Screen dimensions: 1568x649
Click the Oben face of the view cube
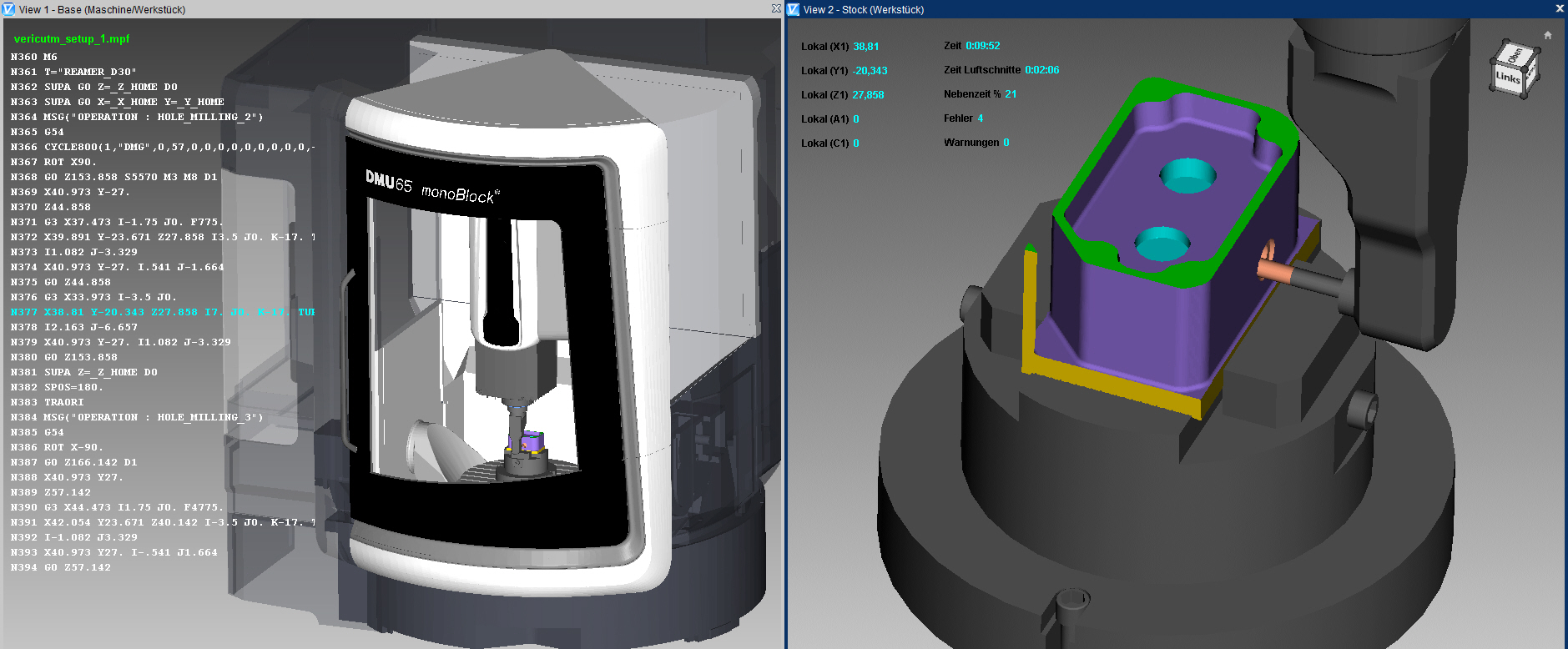point(1515,56)
